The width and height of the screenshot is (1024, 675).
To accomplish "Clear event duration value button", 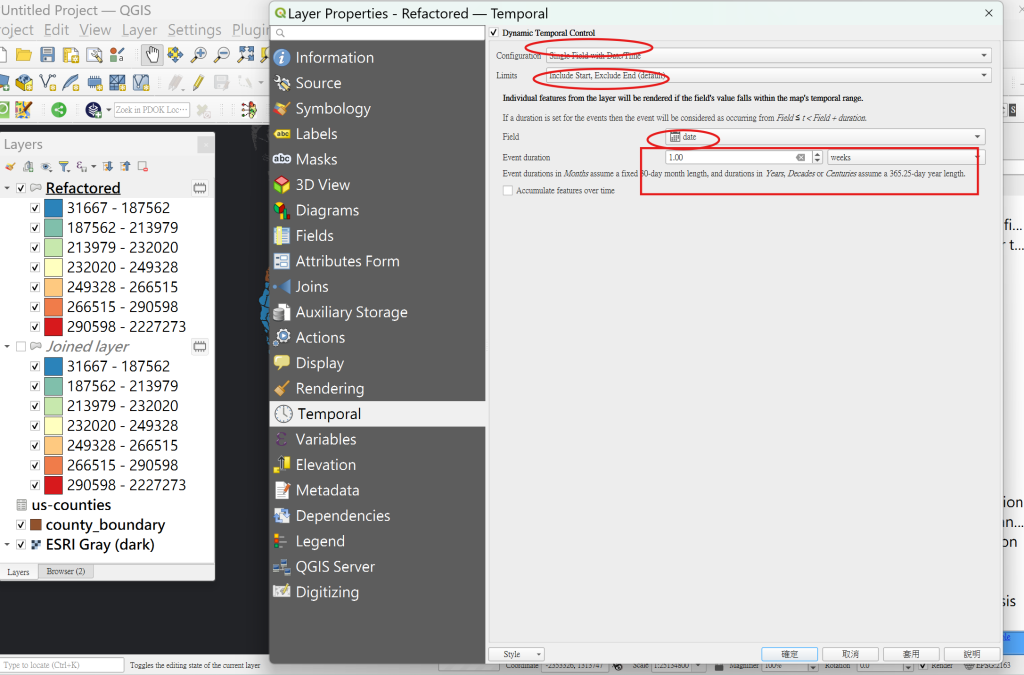I will [801, 157].
